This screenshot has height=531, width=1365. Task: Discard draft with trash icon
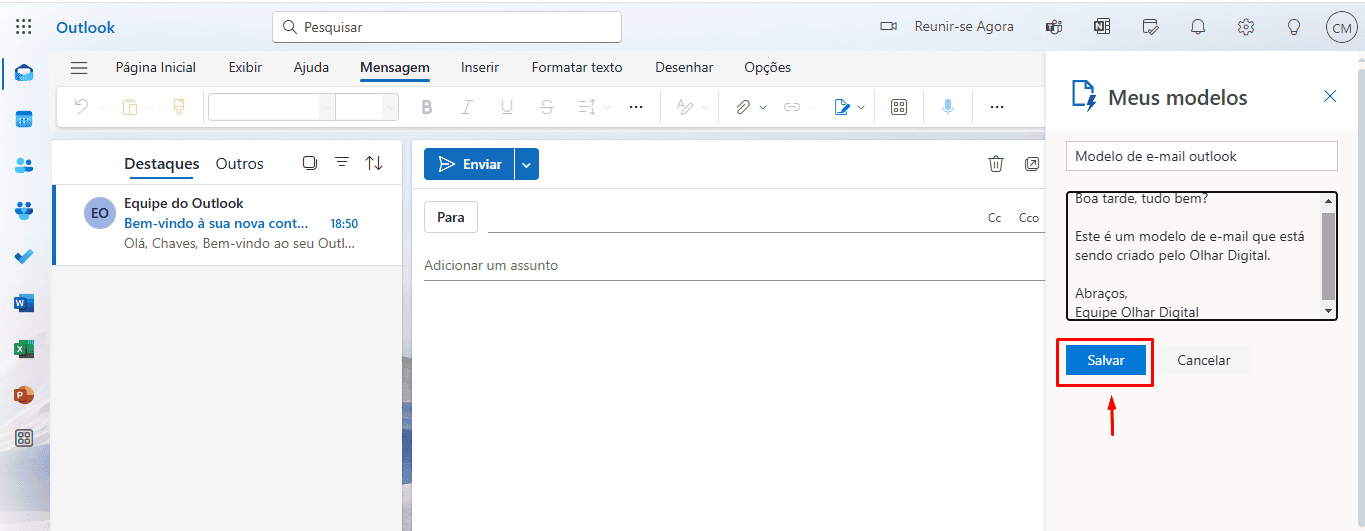(996, 164)
